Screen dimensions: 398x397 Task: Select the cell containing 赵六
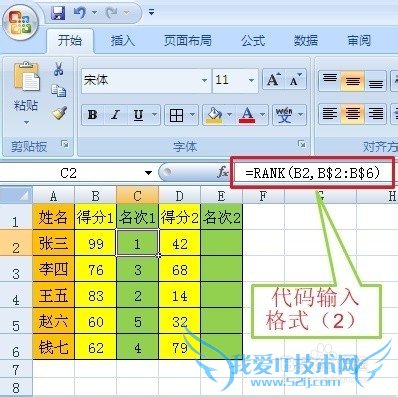53,321
